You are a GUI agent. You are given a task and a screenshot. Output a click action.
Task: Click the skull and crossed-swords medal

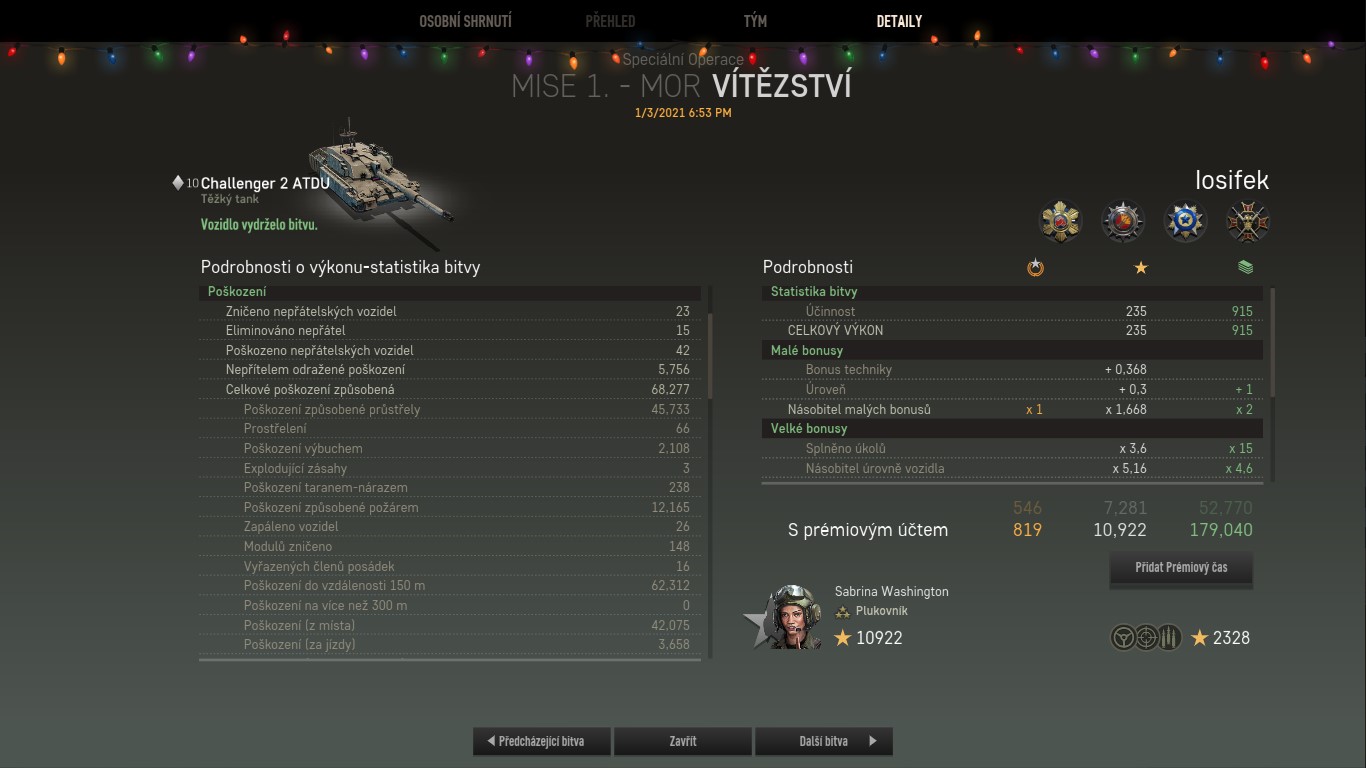[1248, 221]
